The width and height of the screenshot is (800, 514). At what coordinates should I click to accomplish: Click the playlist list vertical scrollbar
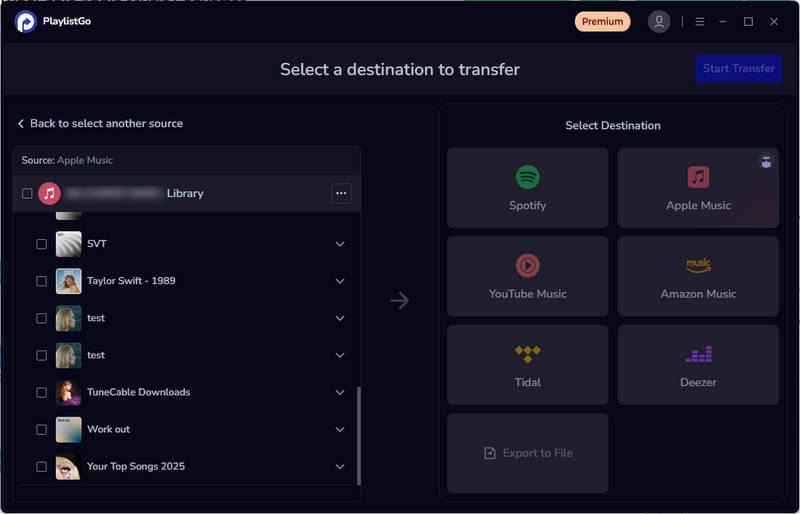357,430
